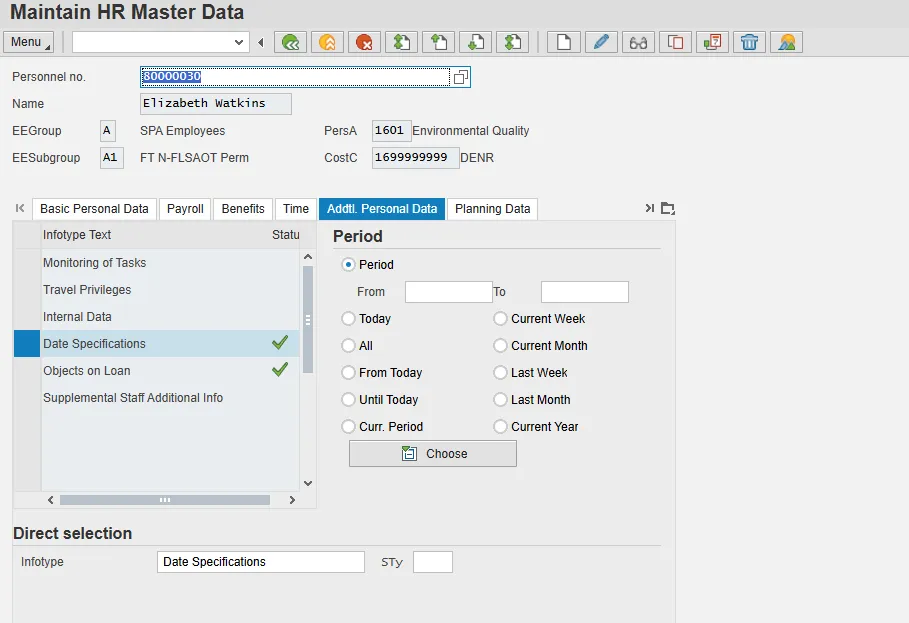
Task: Select the Current Month radio option
Action: coord(501,346)
